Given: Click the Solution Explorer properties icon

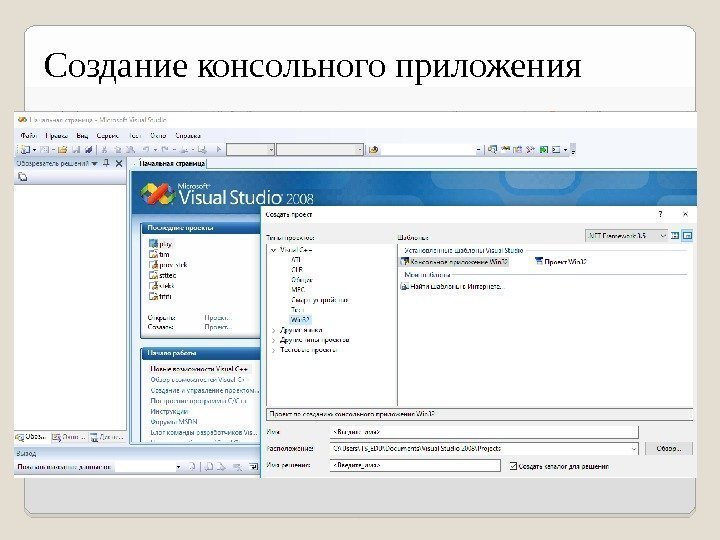Looking at the screenshot, I should pyautogui.click(x=22, y=177).
